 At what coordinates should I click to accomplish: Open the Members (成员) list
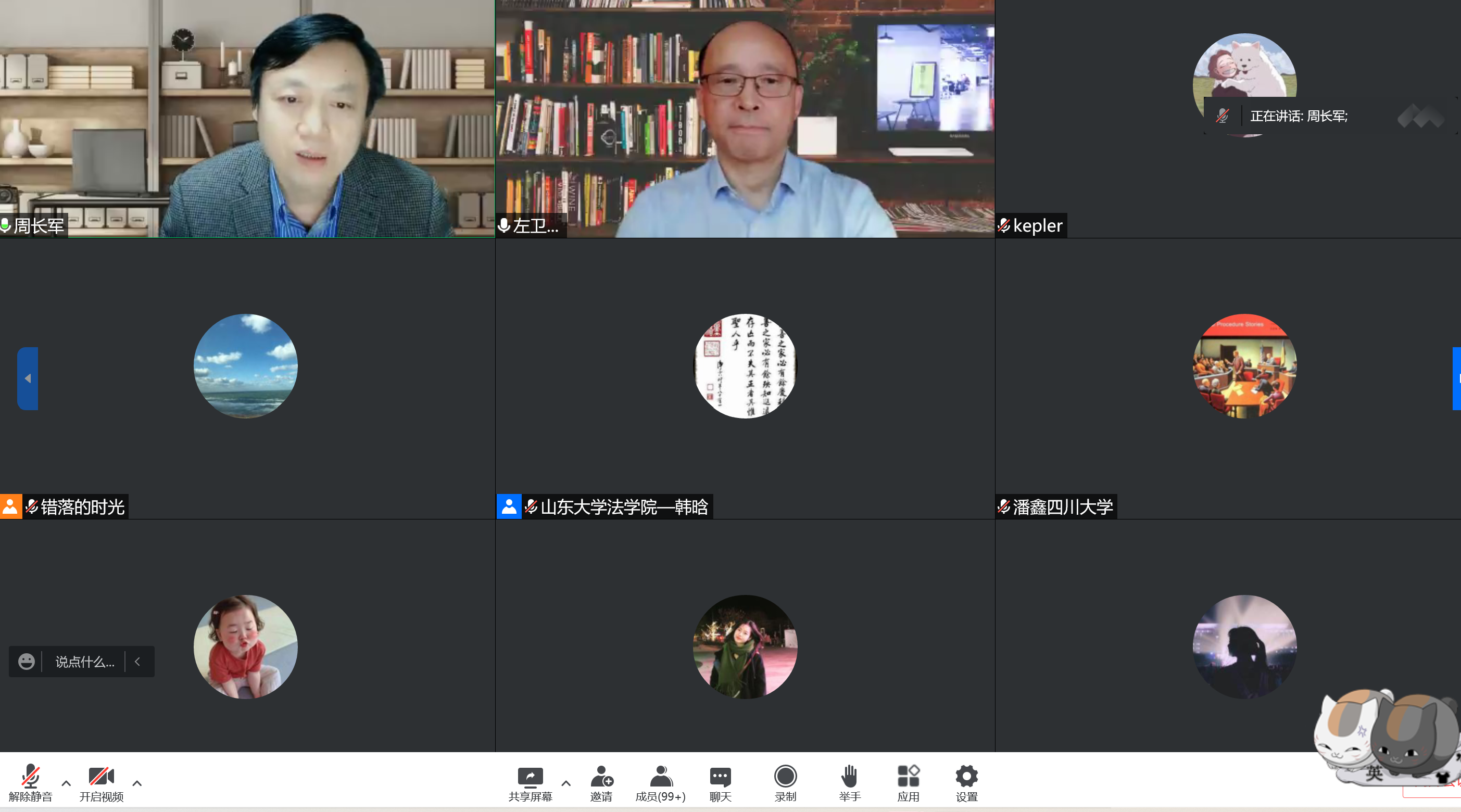pyautogui.click(x=660, y=776)
